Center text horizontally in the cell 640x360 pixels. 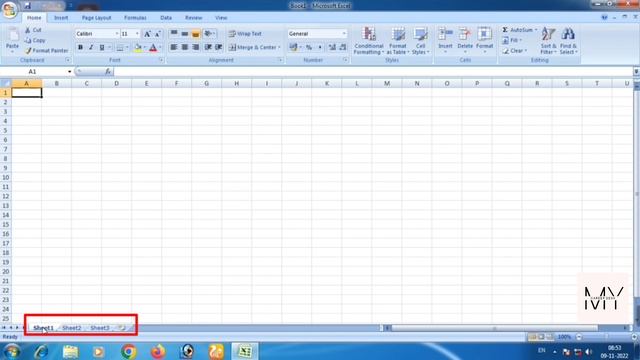pos(184,47)
